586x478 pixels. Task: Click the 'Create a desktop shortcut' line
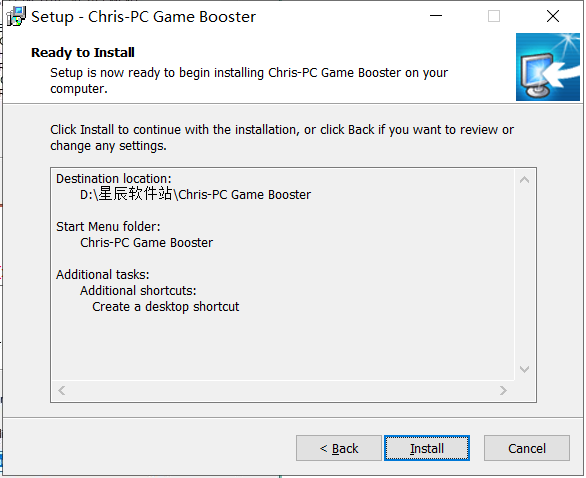(165, 307)
